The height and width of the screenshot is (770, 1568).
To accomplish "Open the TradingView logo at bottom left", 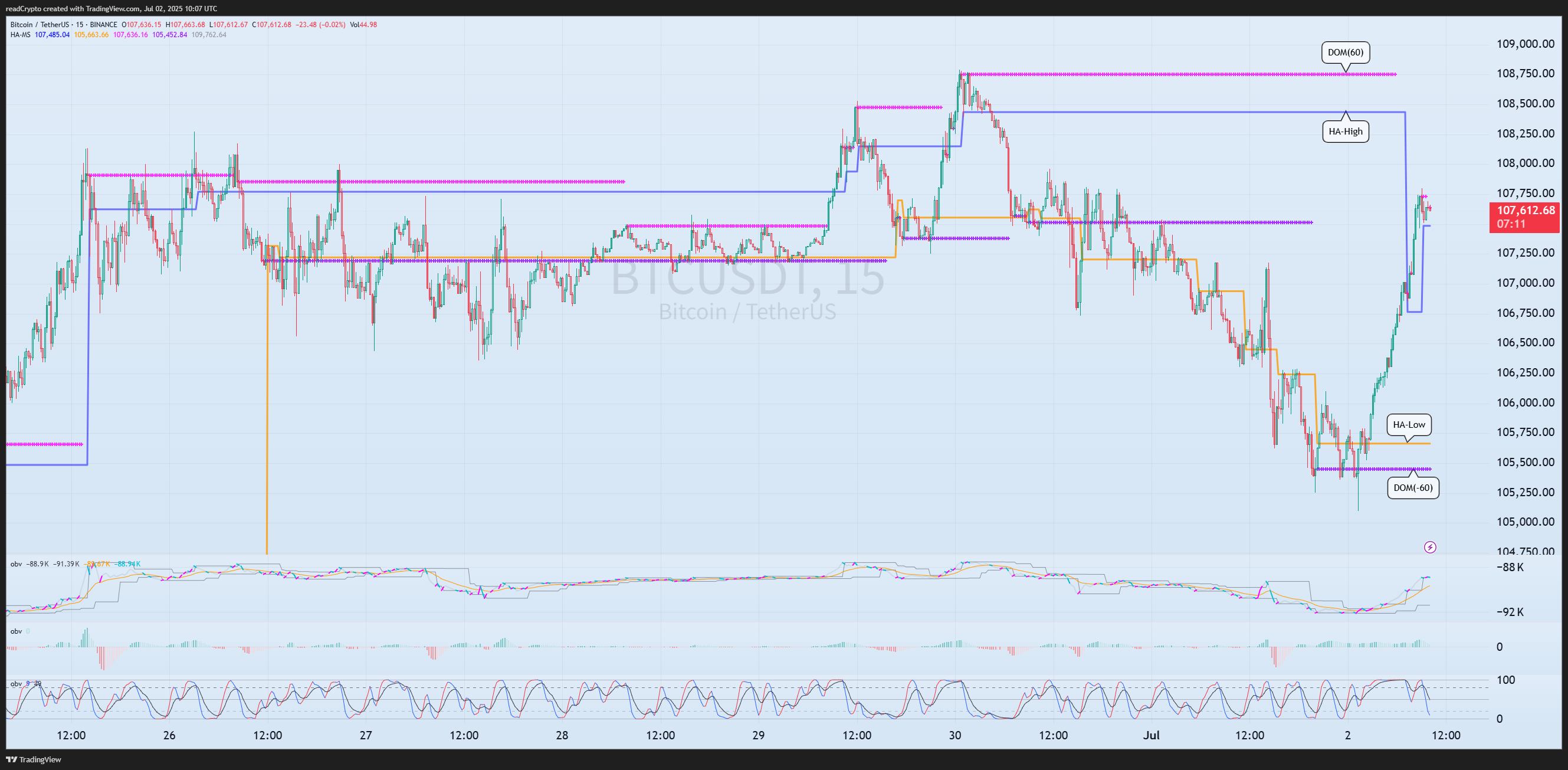I will coord(34,759).
